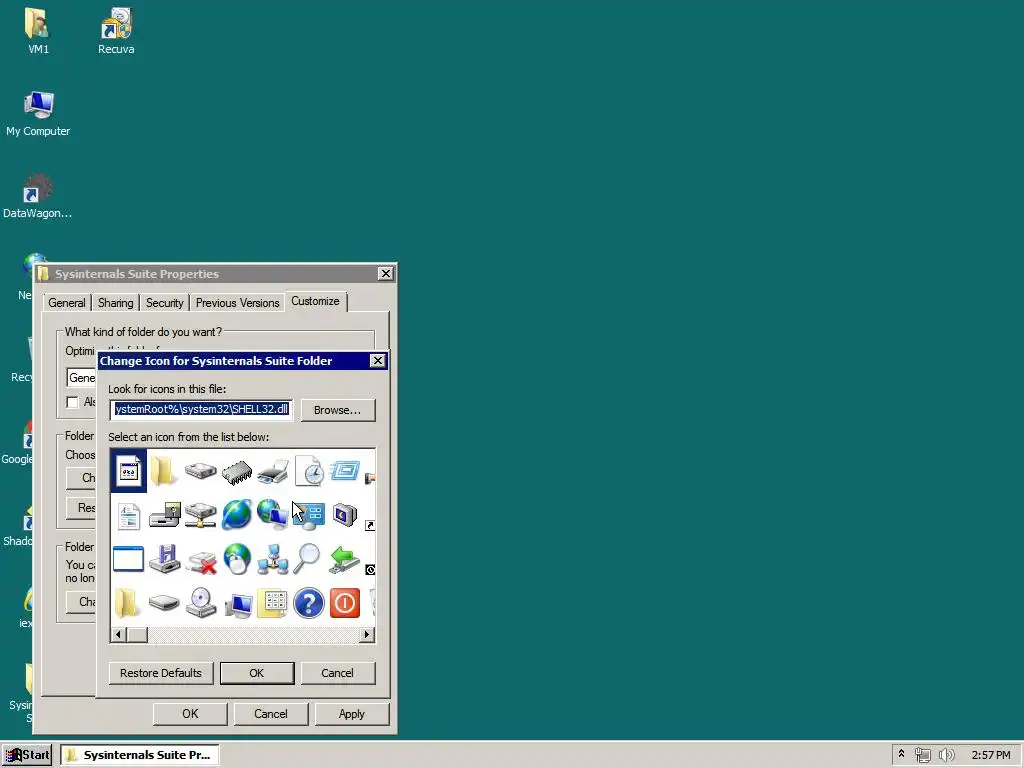Viewport: 1024px width, 768px height.
Task: Click Sysinternals Suite Pr... taskbar button
Action: (140, 755)
